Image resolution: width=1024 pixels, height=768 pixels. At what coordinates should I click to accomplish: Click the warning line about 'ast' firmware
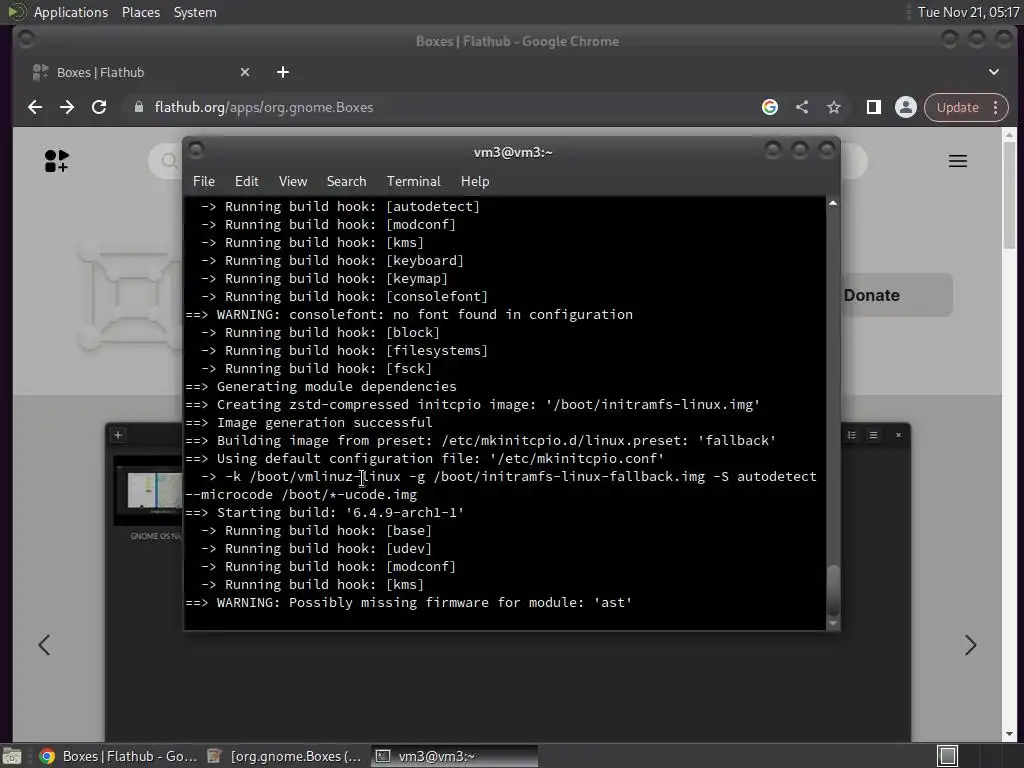tap(409, 603)
